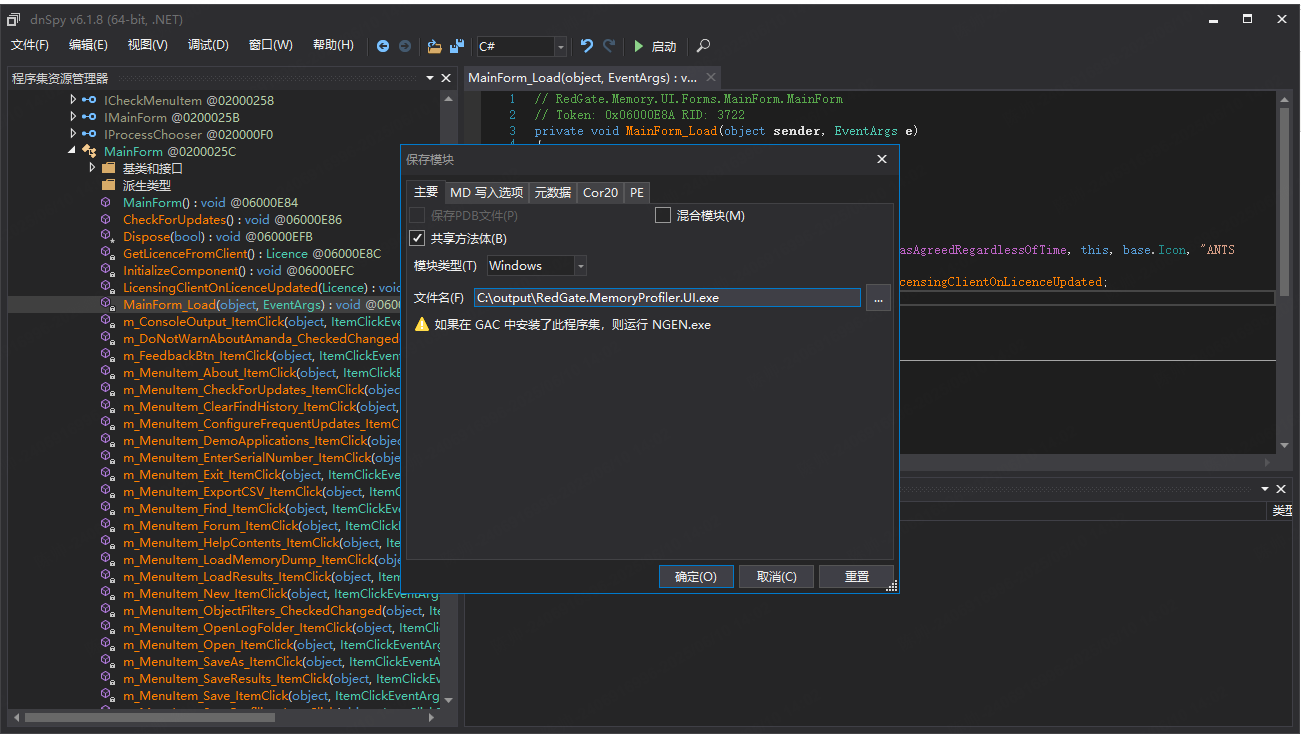Click the redo arrow icon

609,46
